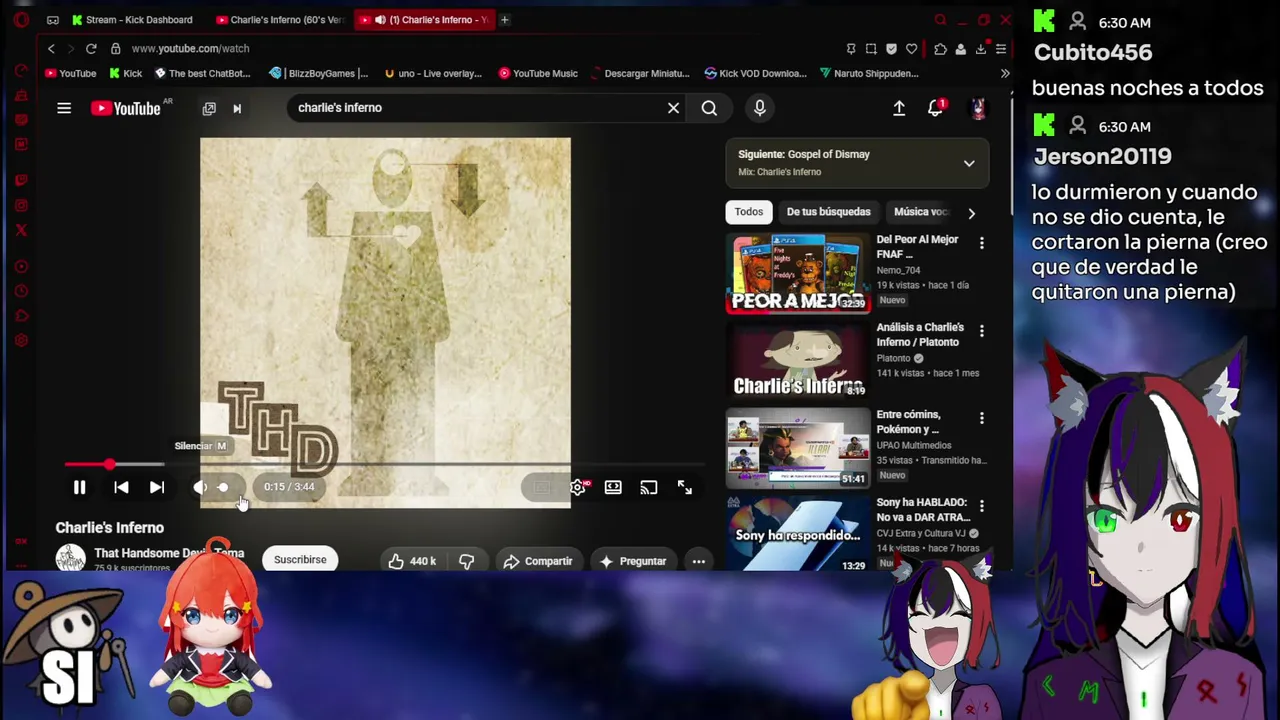The image size is (1280, 720).
Task: Add page to bookmarks with heart icon
Action: pos(911,48)
